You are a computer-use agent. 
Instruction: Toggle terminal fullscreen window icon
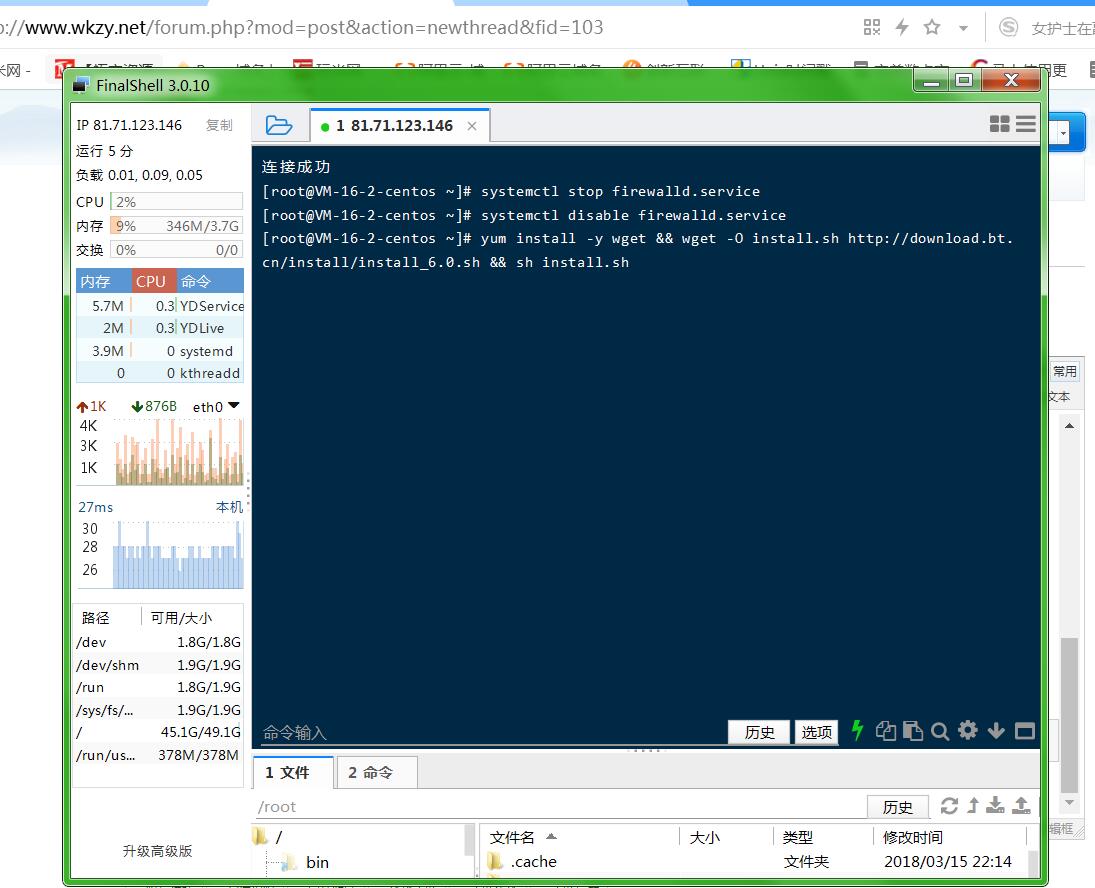coord(1024,731)
